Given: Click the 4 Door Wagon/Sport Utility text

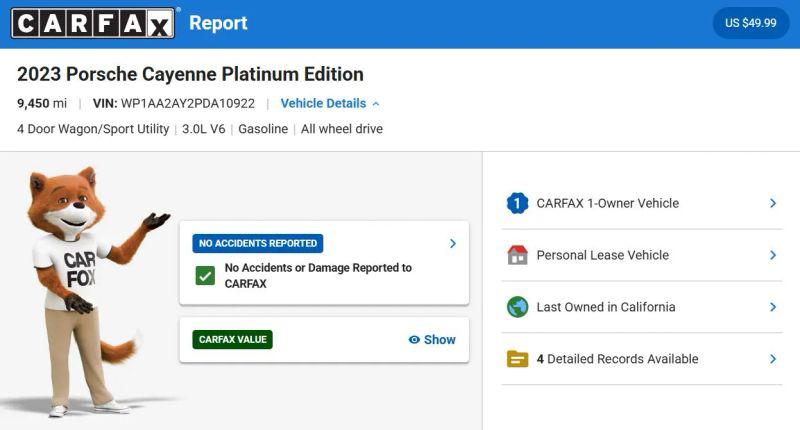Looking at the screenshot, I should pos(93,129).
